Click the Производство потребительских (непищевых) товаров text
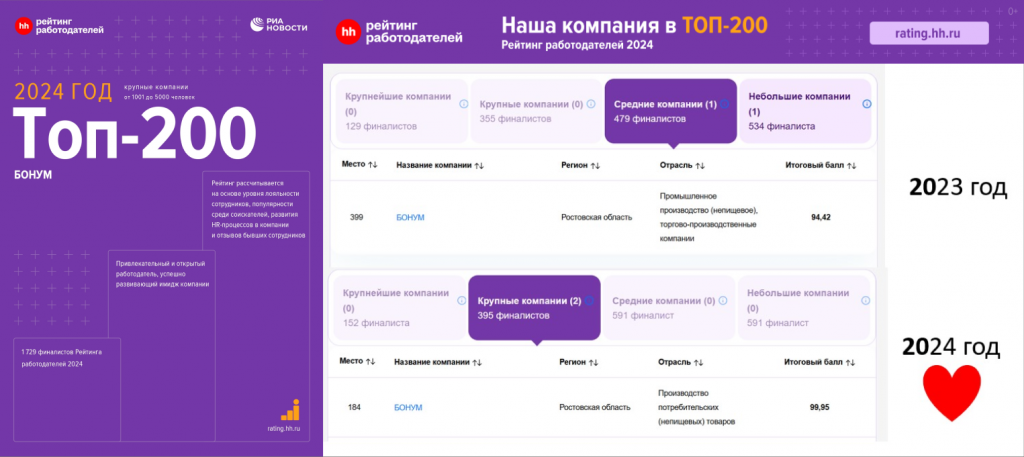This screenshot has height=457, width=1024. click(x=697, y=407)
